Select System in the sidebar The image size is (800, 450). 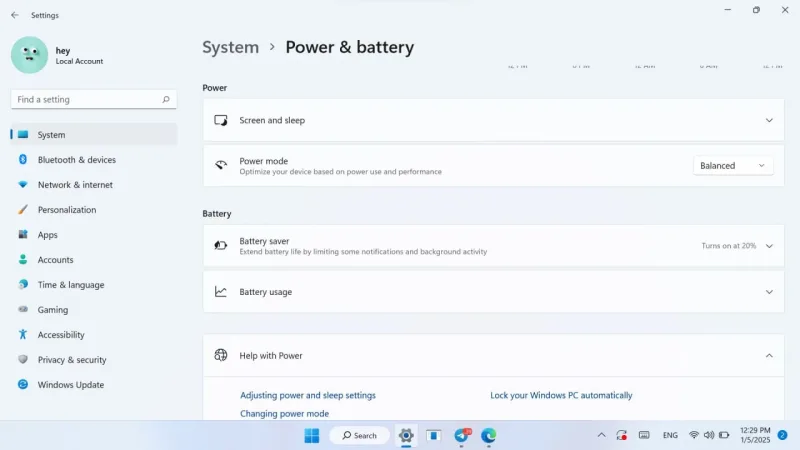(x=94, y=135)
